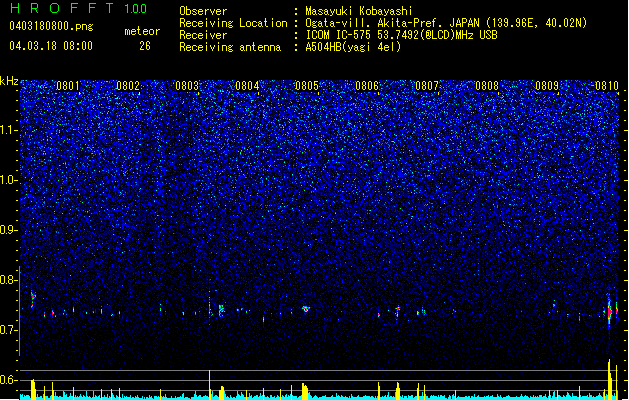
Task: Click the Receiving Location label
Action: (233, 23)
